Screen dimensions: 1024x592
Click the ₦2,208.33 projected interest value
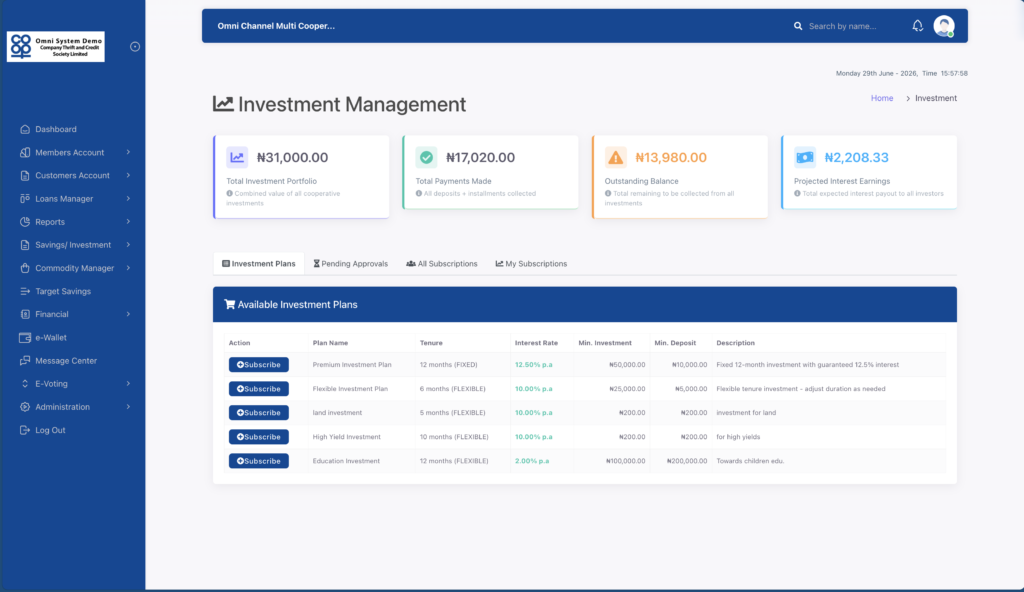pos(856,157)
